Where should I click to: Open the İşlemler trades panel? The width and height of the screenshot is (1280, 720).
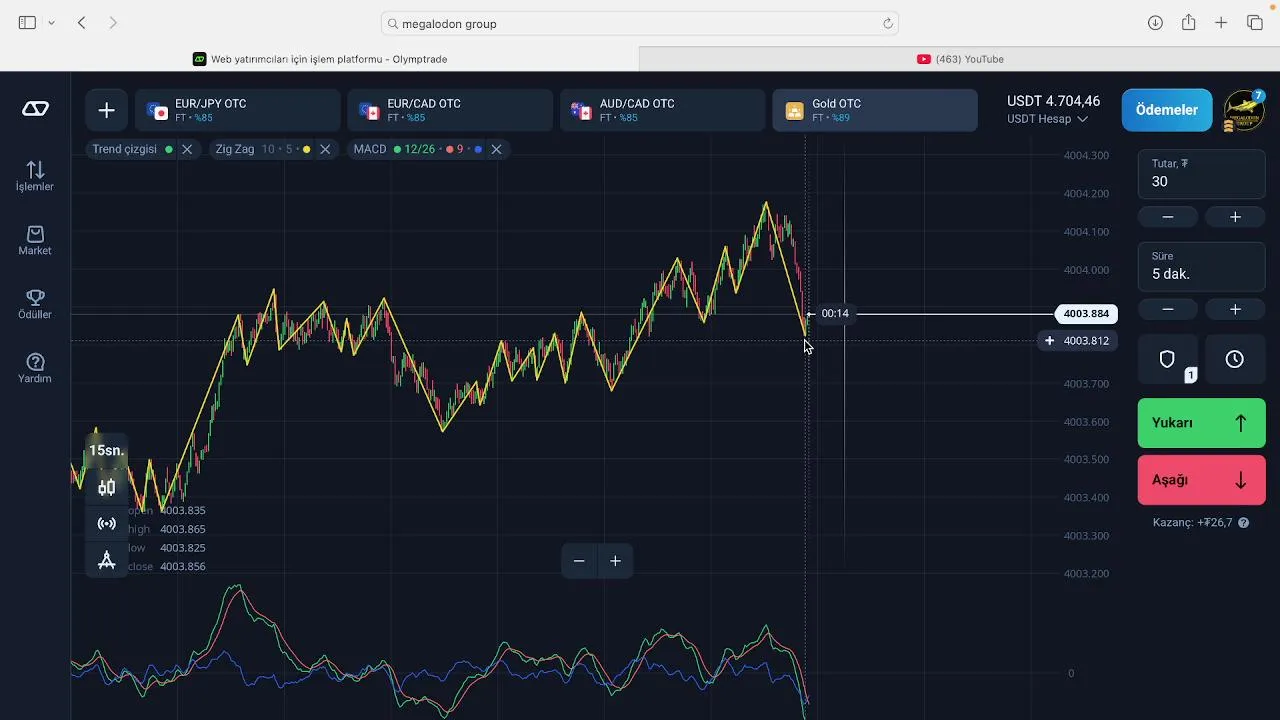(x=35, y=176)
